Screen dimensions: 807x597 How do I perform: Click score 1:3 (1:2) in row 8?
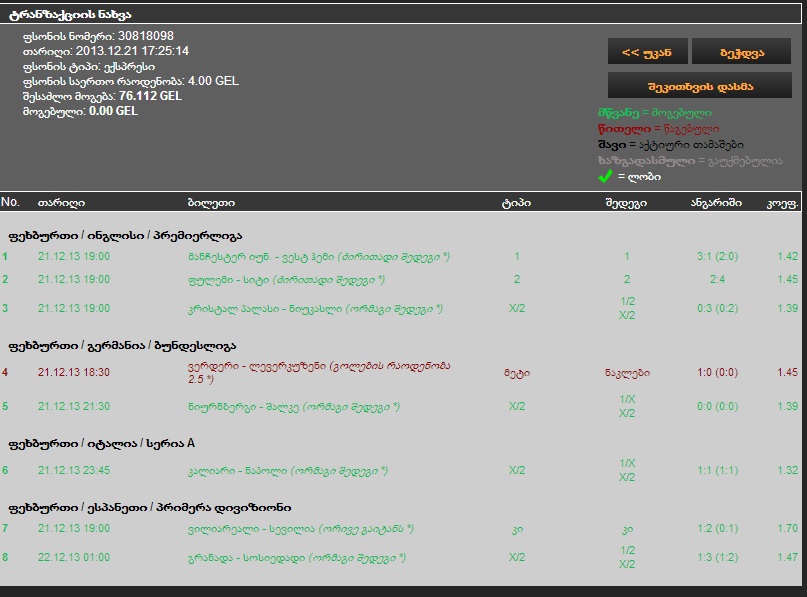717,557
